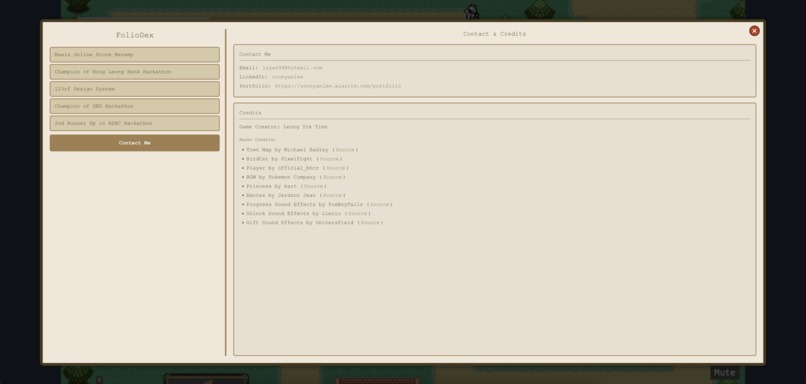Viewport: 806px width, 384px height.
Task: Click the Contact & Credits heading
Action: (494, 34)
